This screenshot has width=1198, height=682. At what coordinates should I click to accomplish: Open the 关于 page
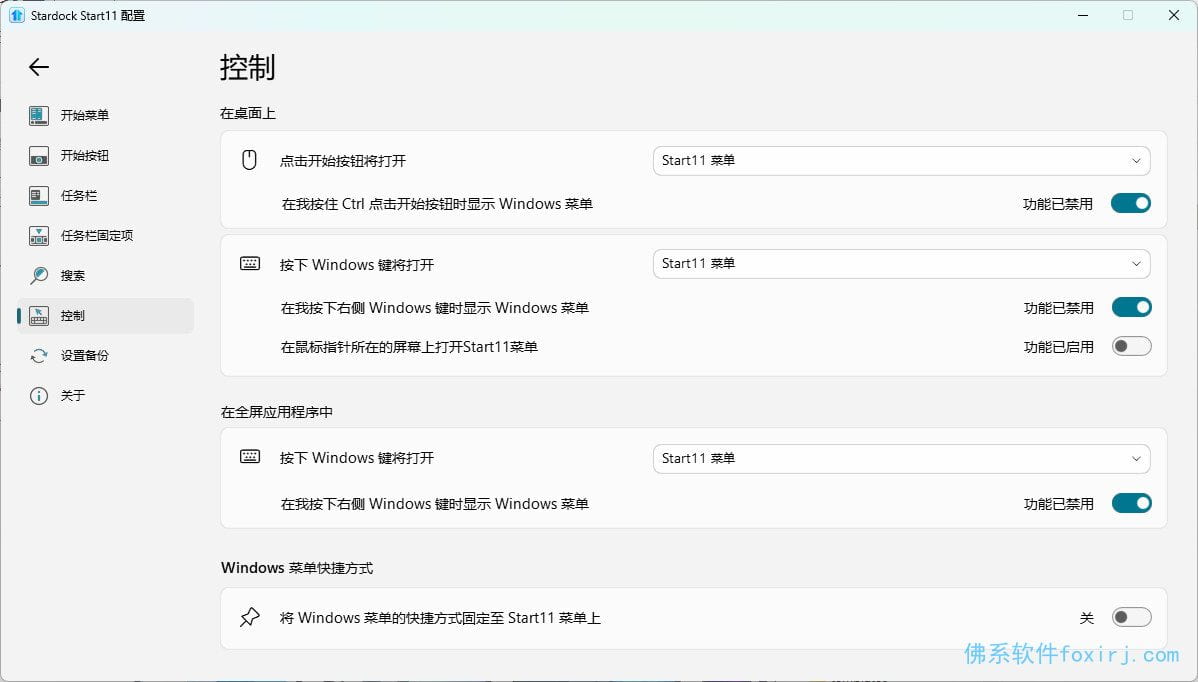tap(105, 396)
